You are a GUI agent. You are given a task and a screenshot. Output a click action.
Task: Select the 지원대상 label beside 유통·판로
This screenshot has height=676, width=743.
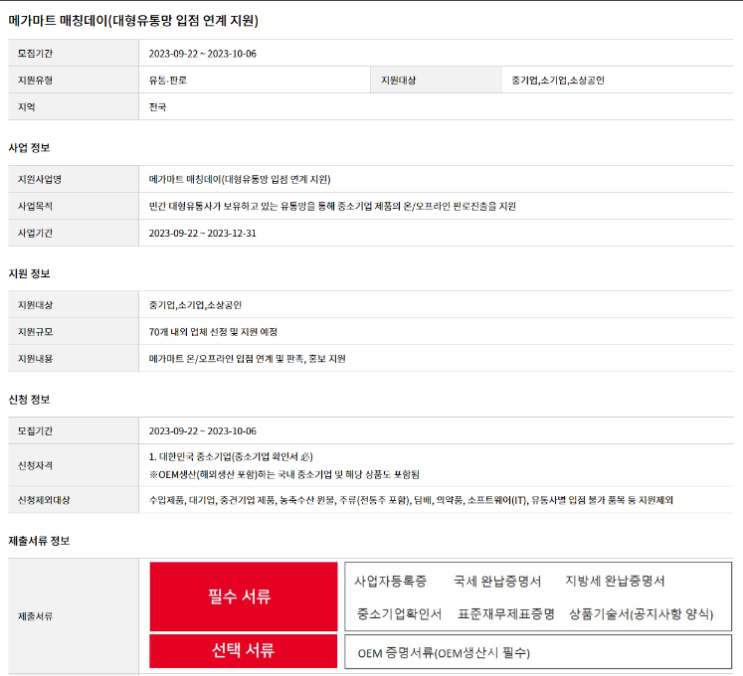click(399, 80)
